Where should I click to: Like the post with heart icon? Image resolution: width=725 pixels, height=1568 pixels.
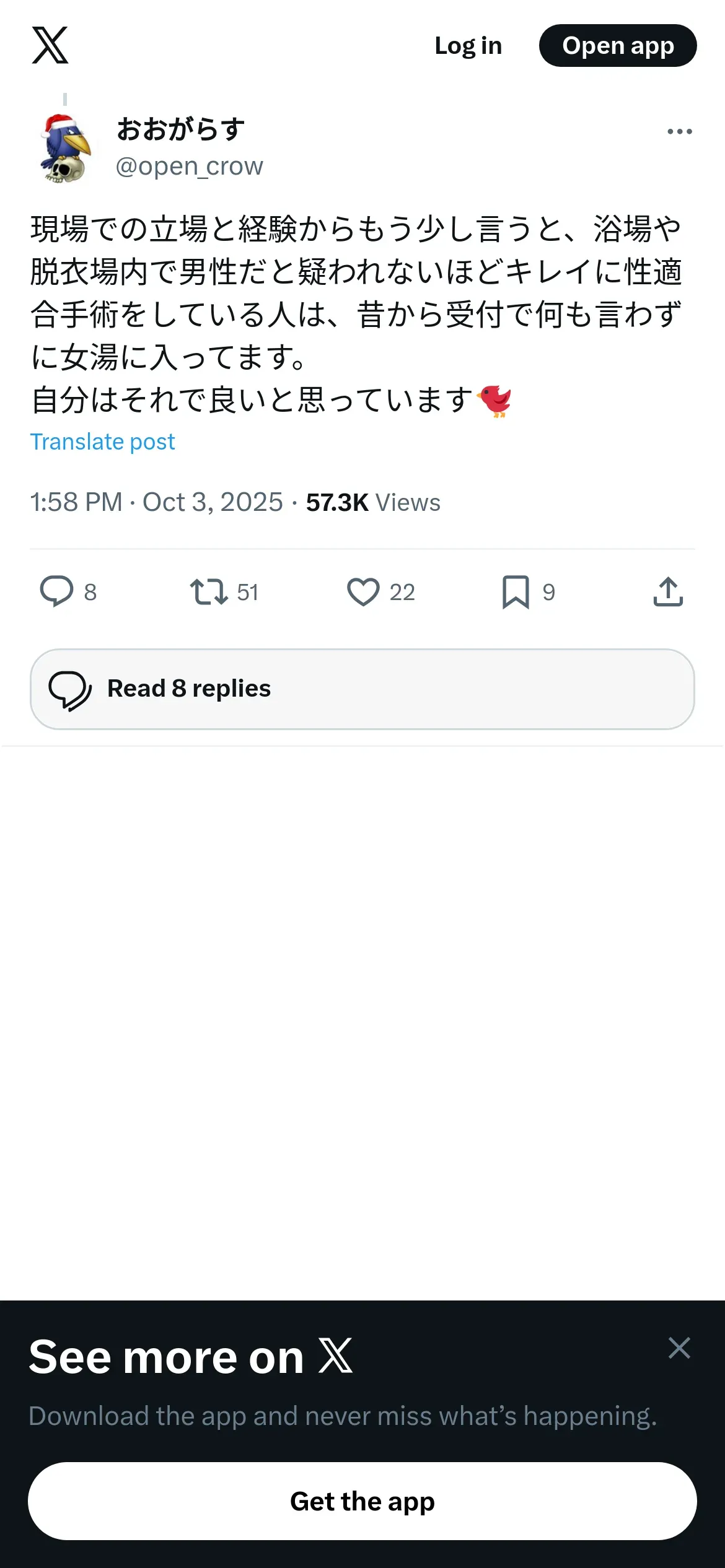[363, 591]
